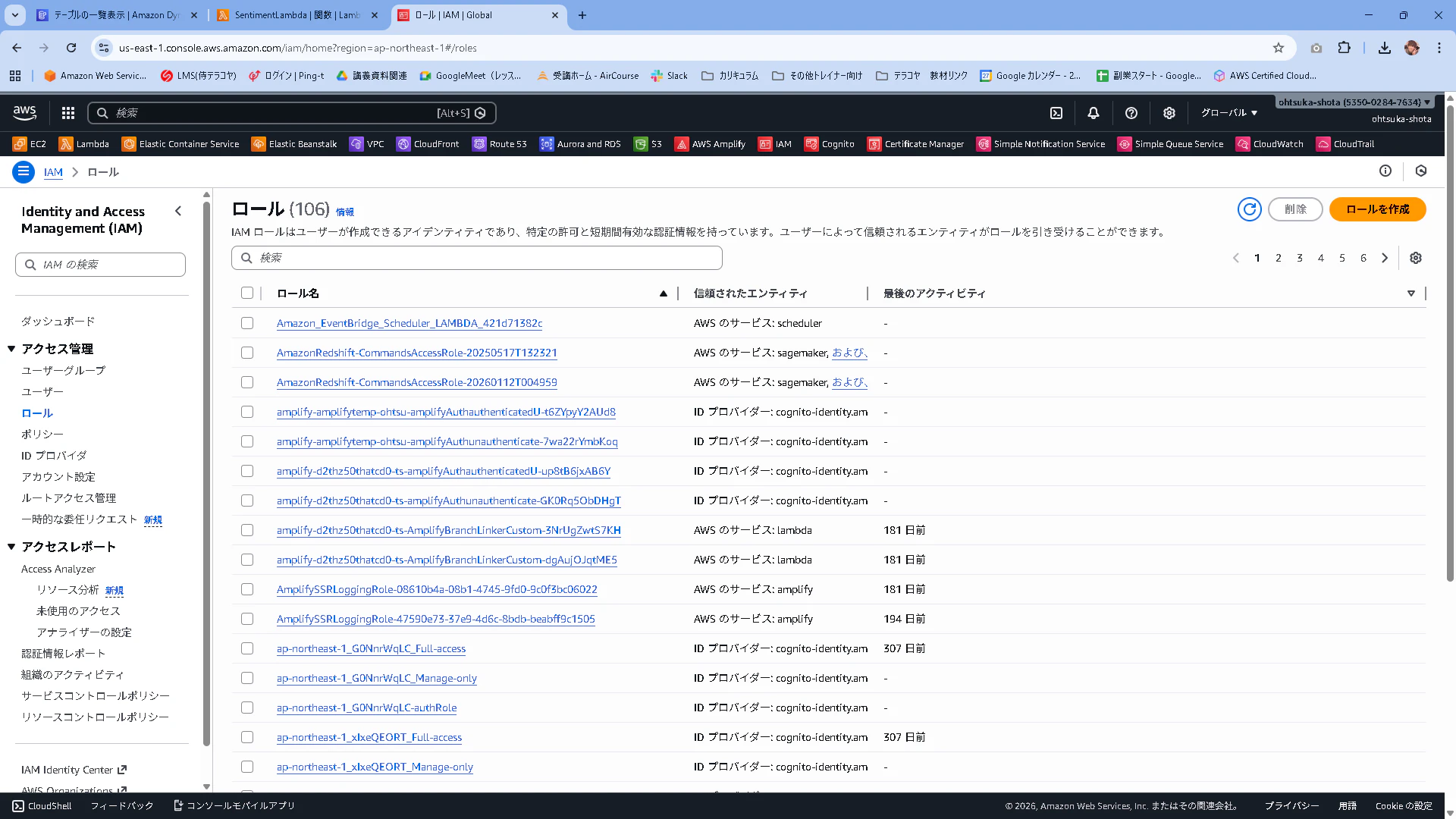Collapse the IAM side navigation panel
The width and height of the screenshot is (1456, 819).
tap(178, 212)
